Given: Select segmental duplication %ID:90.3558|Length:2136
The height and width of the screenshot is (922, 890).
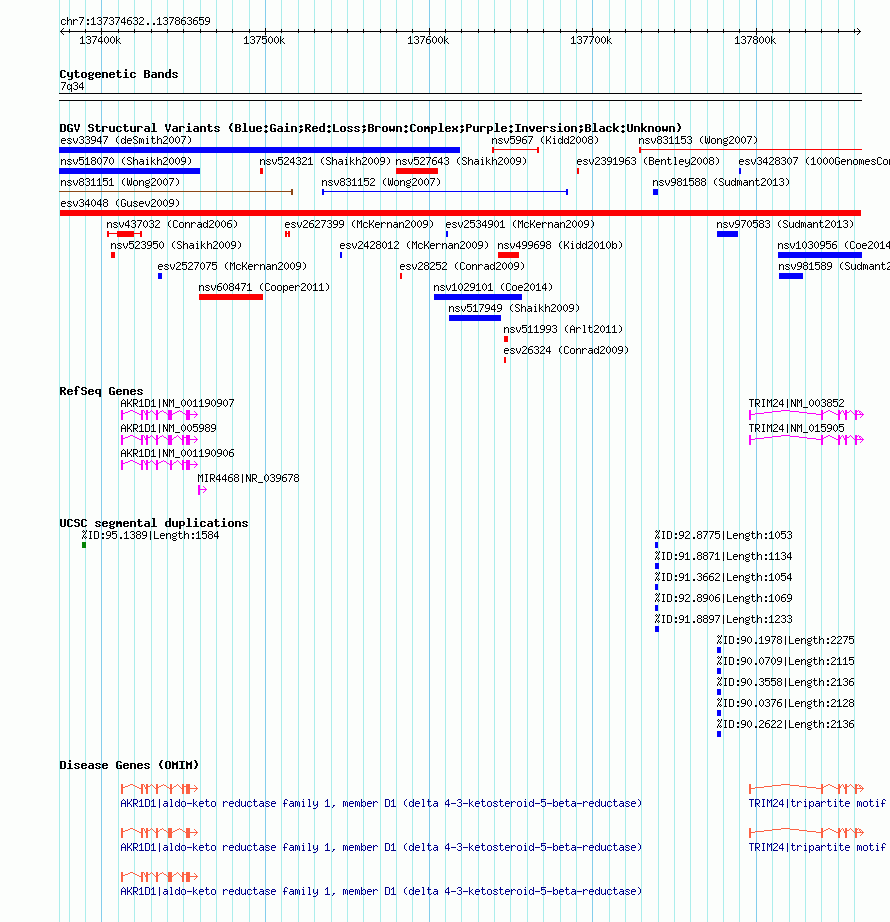Looking at the screenshot, I should click(785, 683).
